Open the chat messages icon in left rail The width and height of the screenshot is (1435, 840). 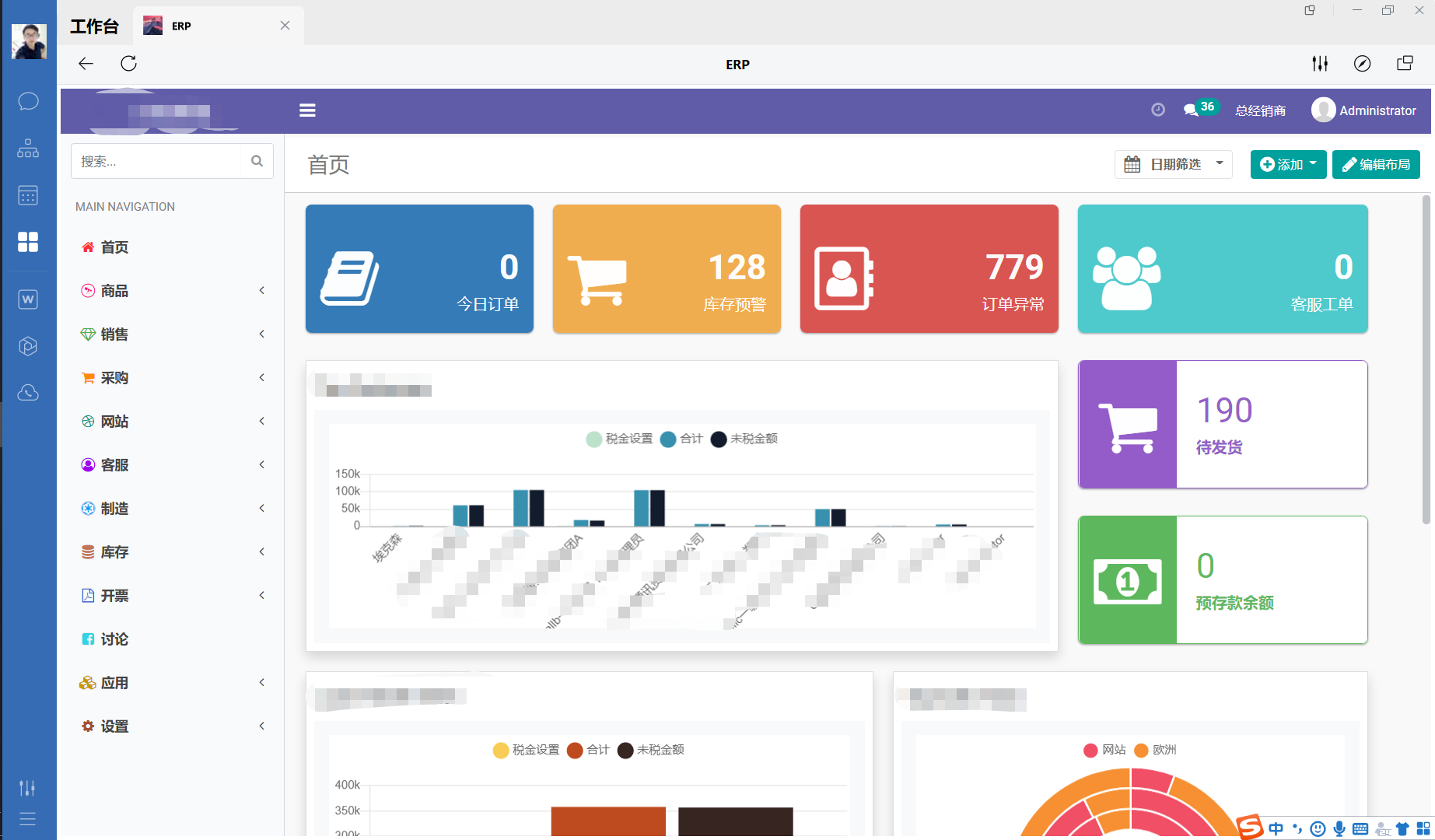(28, 101)
